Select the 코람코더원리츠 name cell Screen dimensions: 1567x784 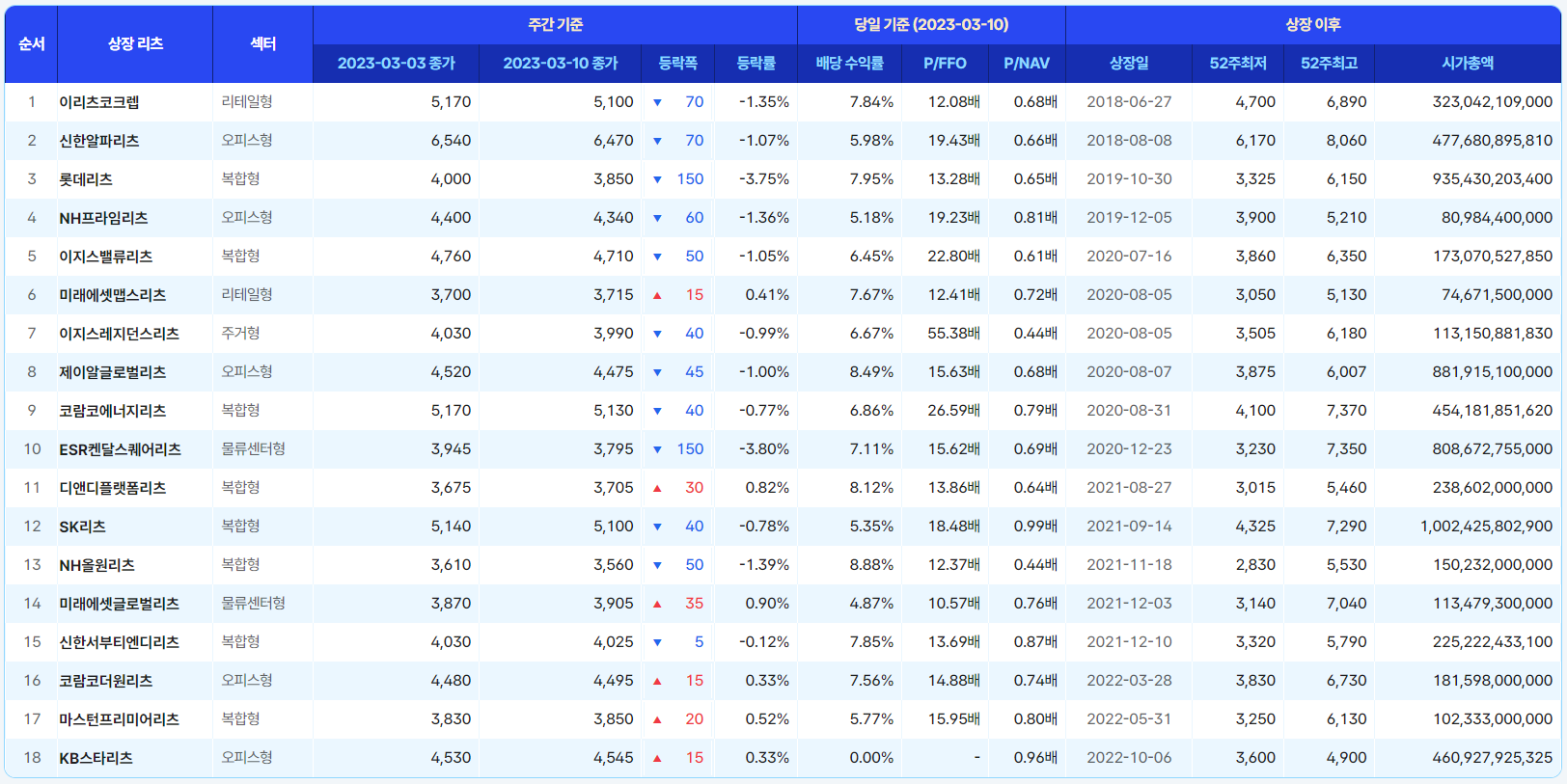tap(135, 681)
